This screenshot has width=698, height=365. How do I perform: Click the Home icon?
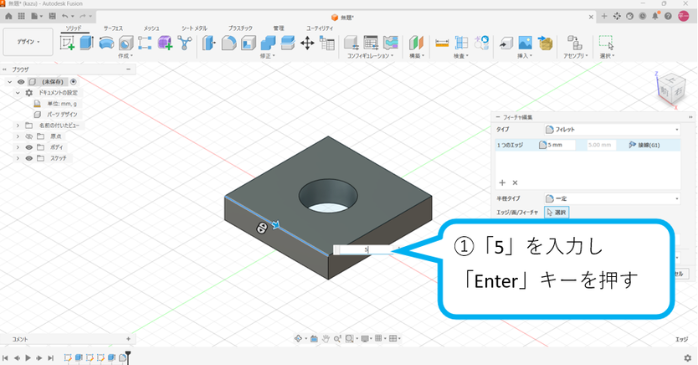pyautogui.click(x=8, y=16)
